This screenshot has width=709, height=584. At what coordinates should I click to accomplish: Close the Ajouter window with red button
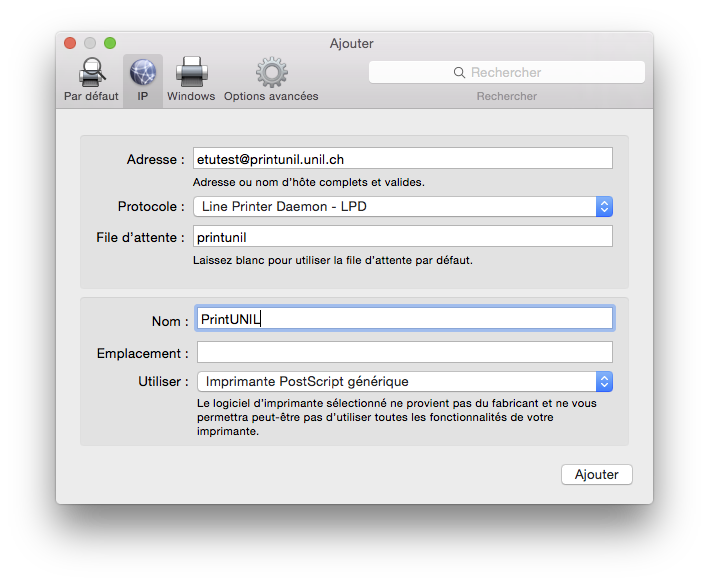tap(70, 43)
